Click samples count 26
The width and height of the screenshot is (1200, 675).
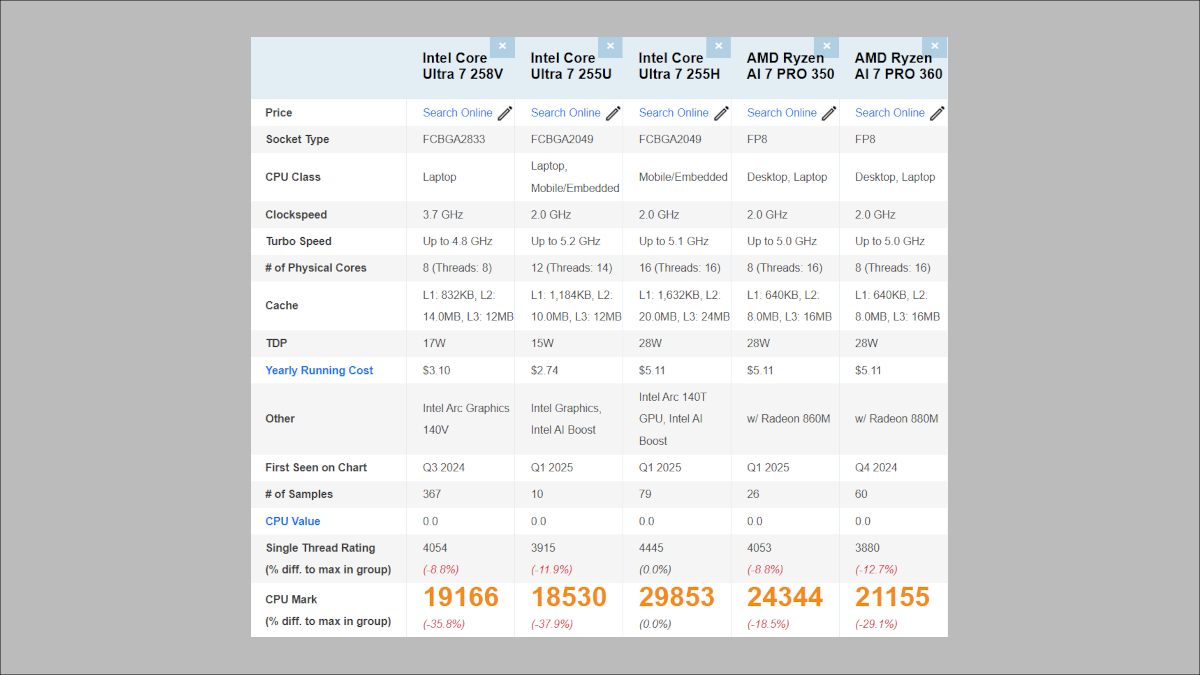click(x=754, y=494)
